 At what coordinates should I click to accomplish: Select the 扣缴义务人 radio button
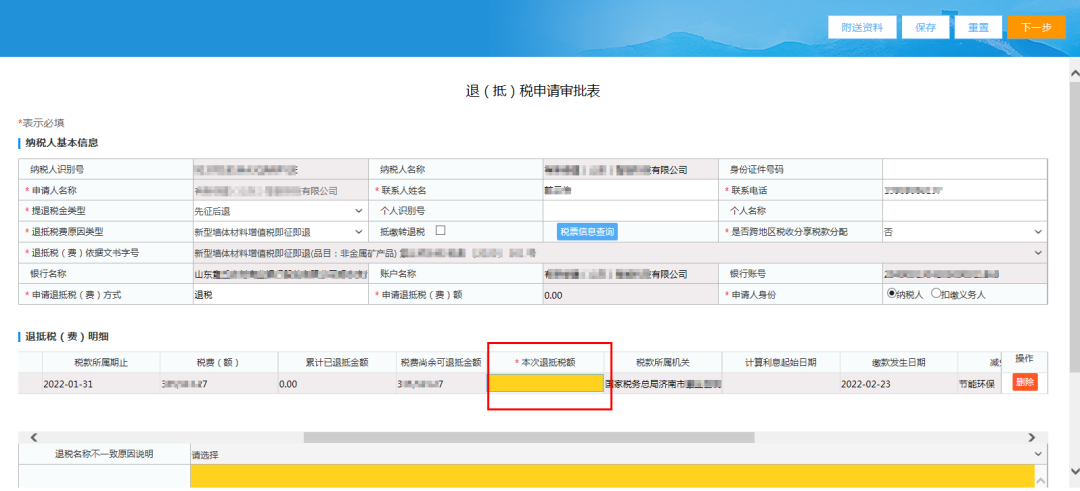935,293
